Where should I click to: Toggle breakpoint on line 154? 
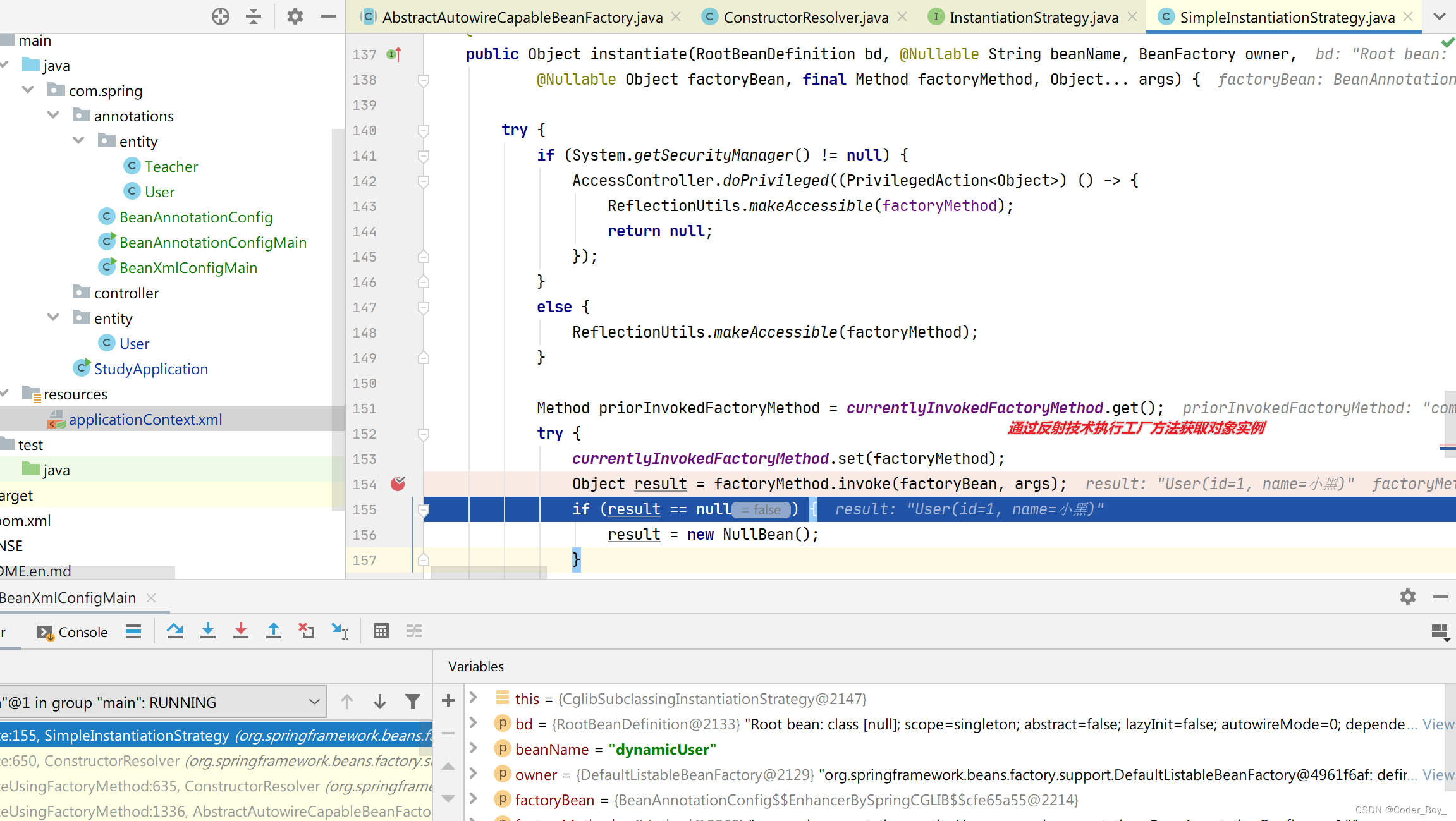398,483
